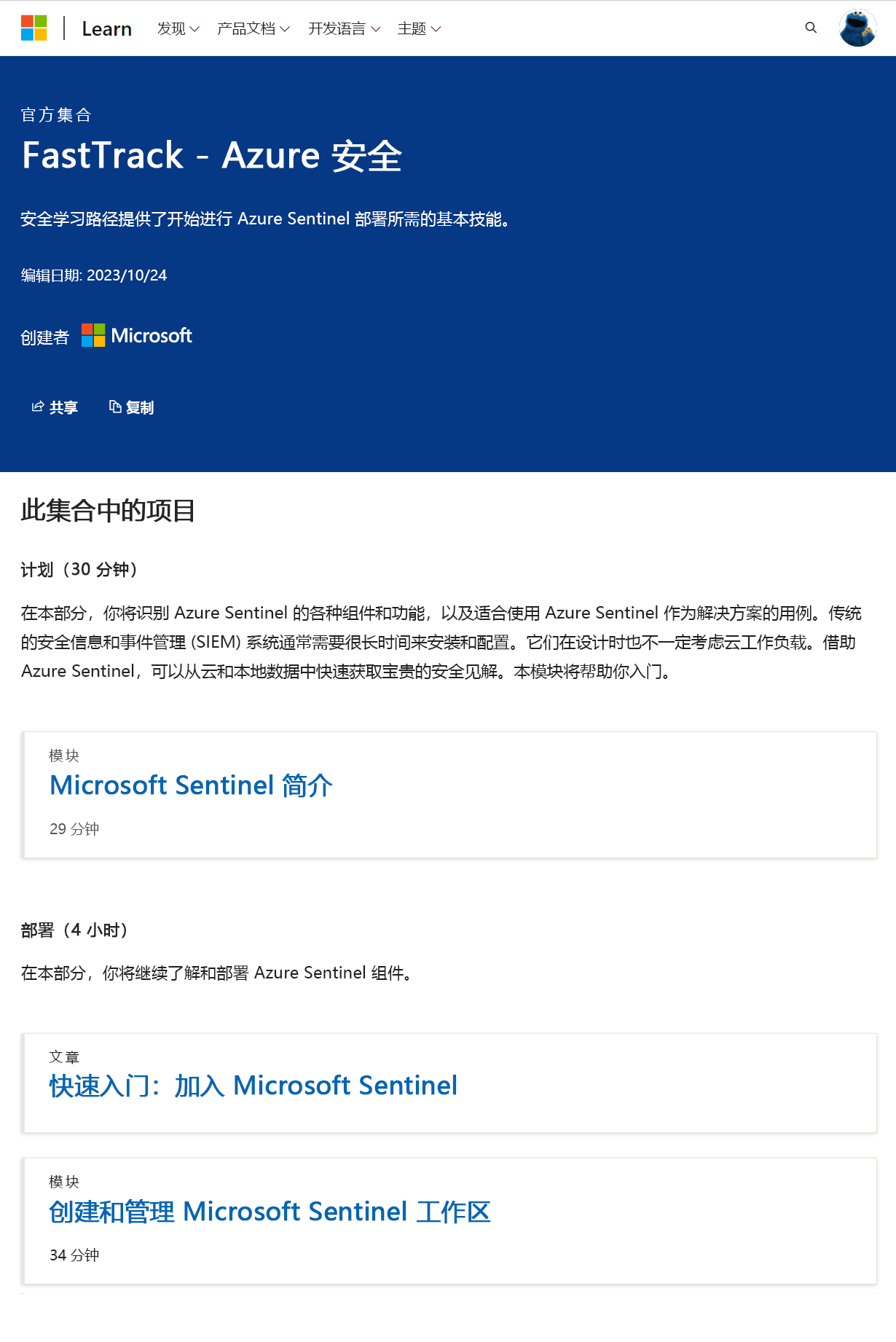Open the search magnifier icon
The image size is (896, 1342).
[x=811, y=28]
